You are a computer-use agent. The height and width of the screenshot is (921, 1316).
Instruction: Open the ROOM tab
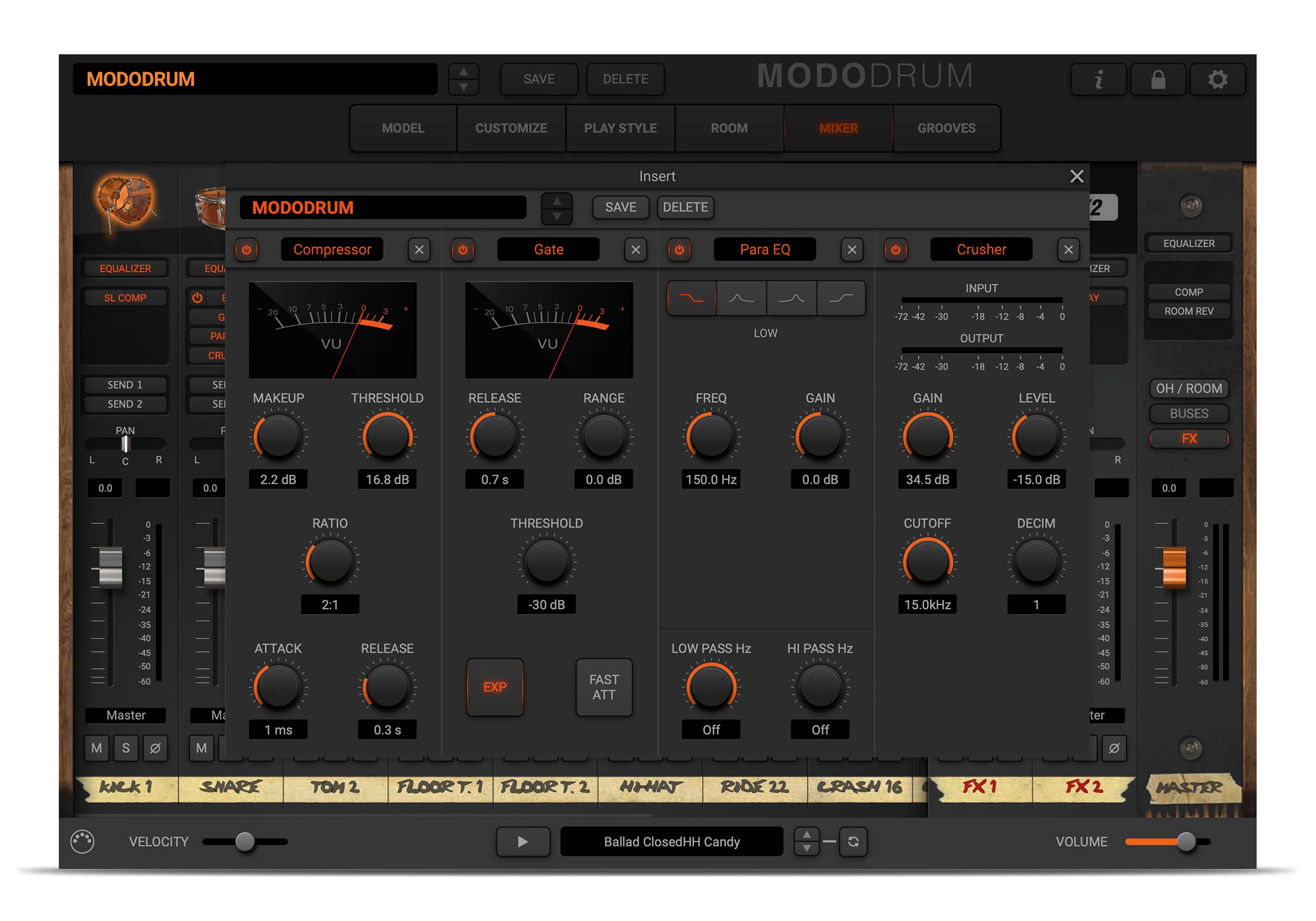point(728,128)
